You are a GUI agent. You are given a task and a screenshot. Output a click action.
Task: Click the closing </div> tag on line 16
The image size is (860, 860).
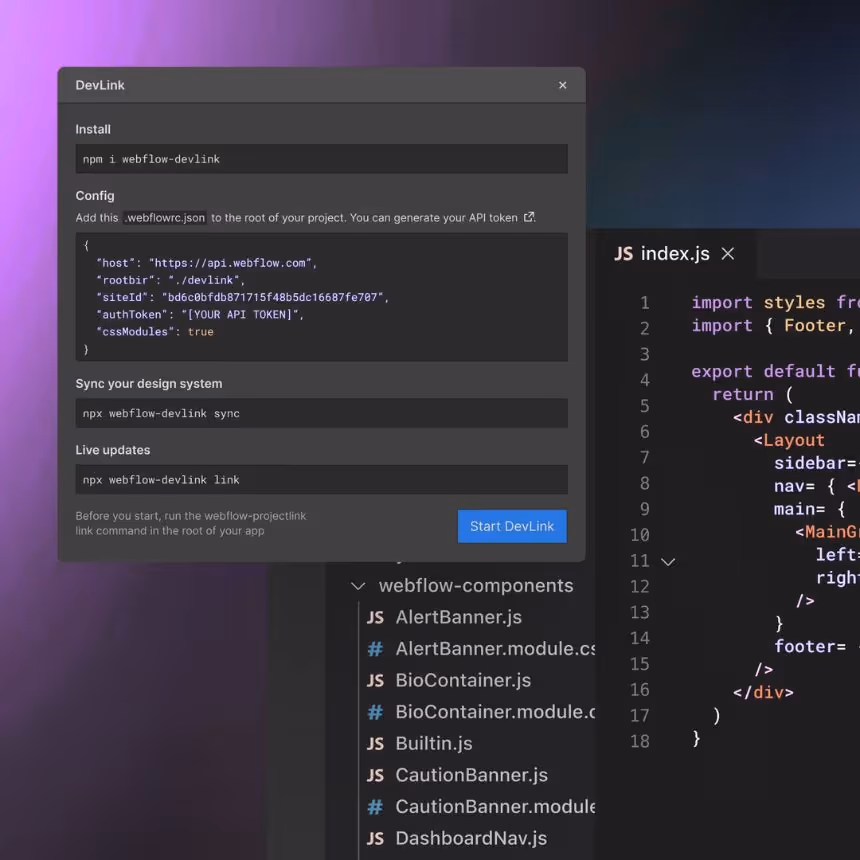tap(763, 693)
